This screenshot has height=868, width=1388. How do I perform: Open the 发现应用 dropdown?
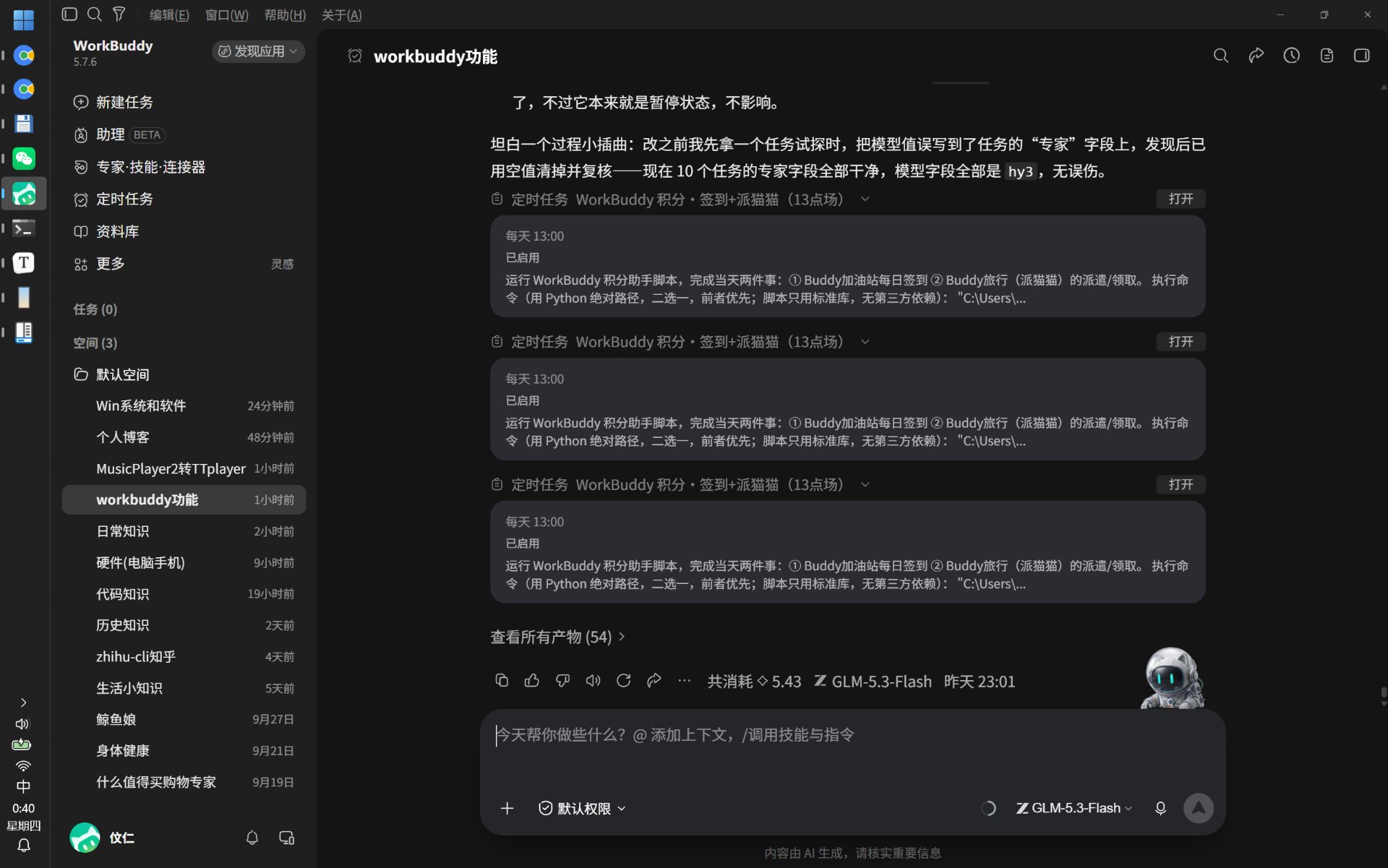[258, 51]
